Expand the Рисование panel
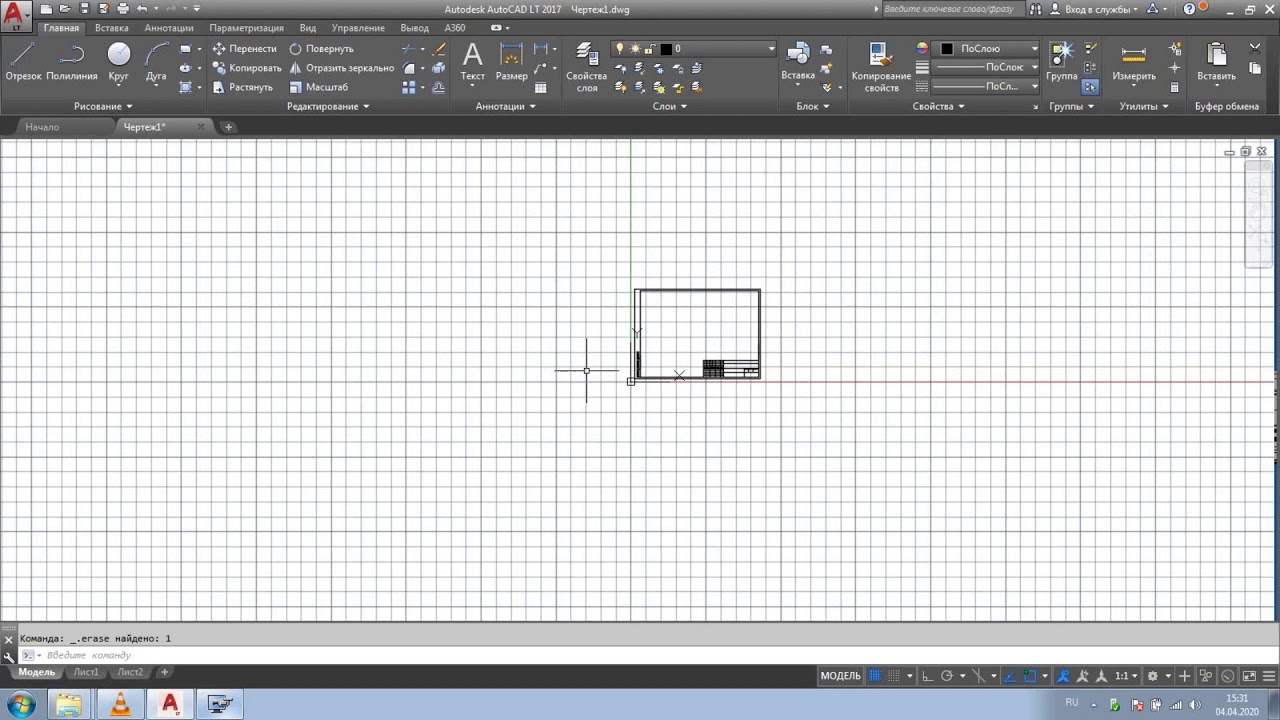Image resolution: width=1280 pixels, height=720 pixels. [103, 106]
